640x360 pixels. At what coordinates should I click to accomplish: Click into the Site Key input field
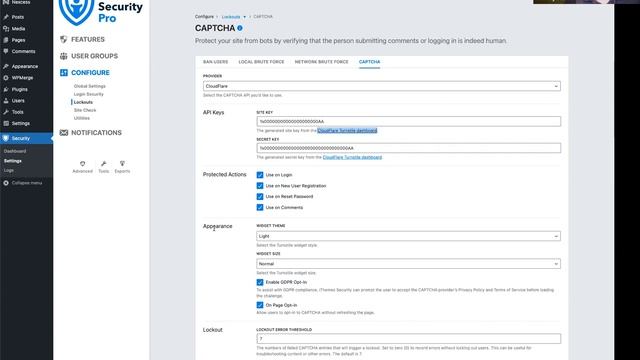pos(408,121)
